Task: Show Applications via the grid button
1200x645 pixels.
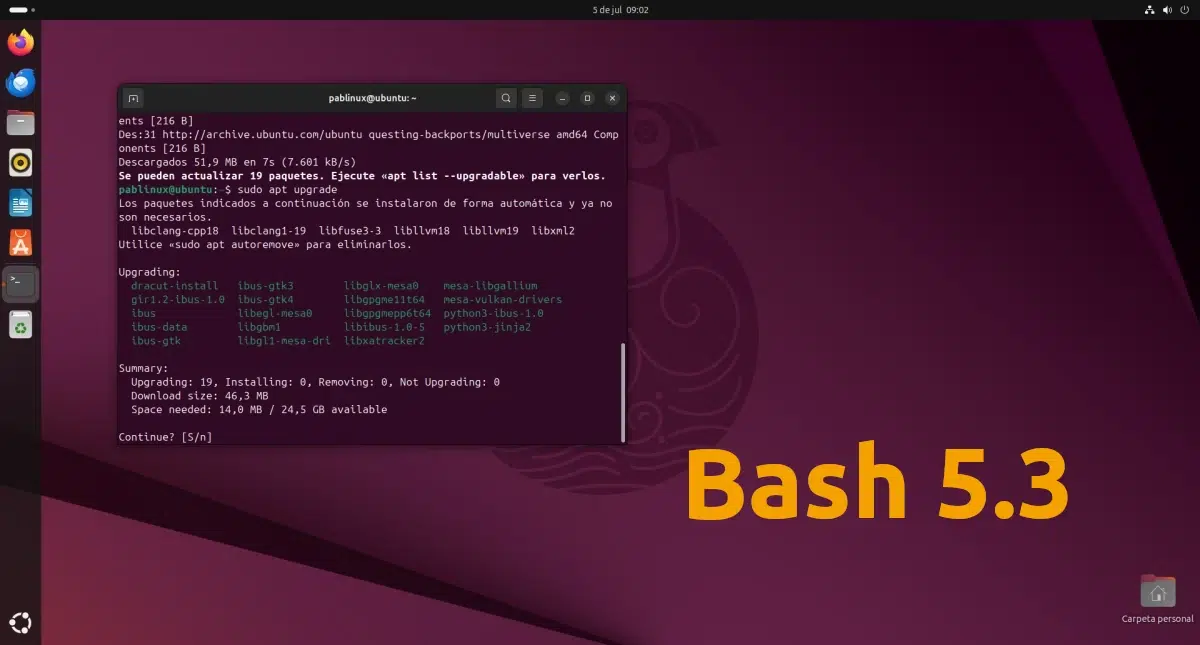Action: click(x=20, y=622)
